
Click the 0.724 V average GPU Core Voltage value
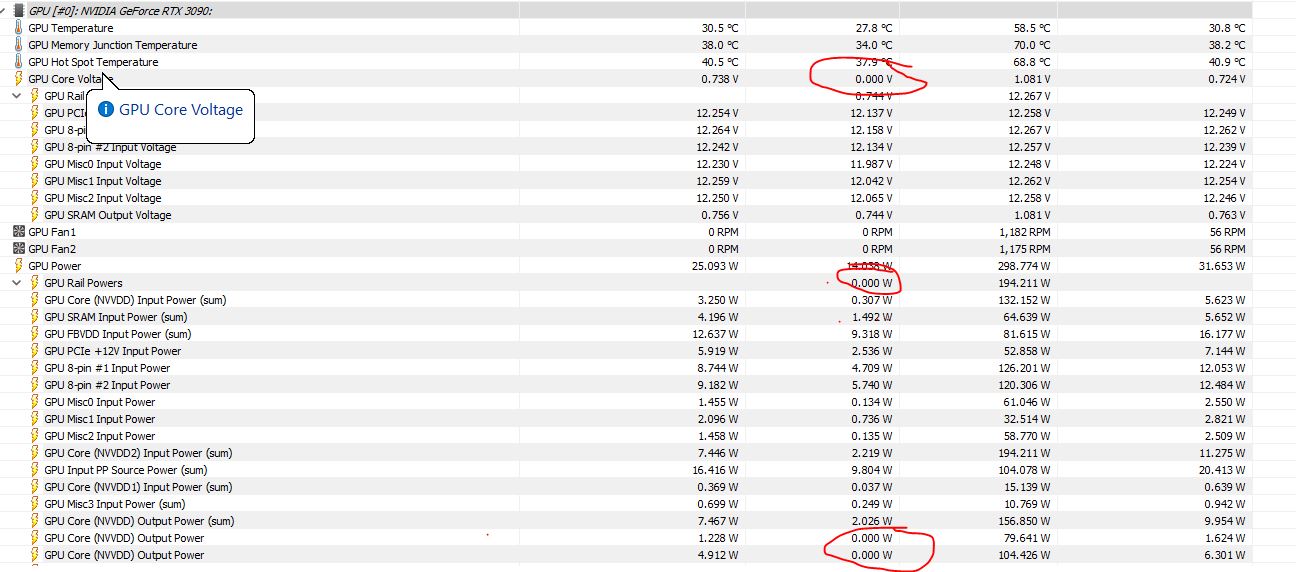coord(1227,79)
